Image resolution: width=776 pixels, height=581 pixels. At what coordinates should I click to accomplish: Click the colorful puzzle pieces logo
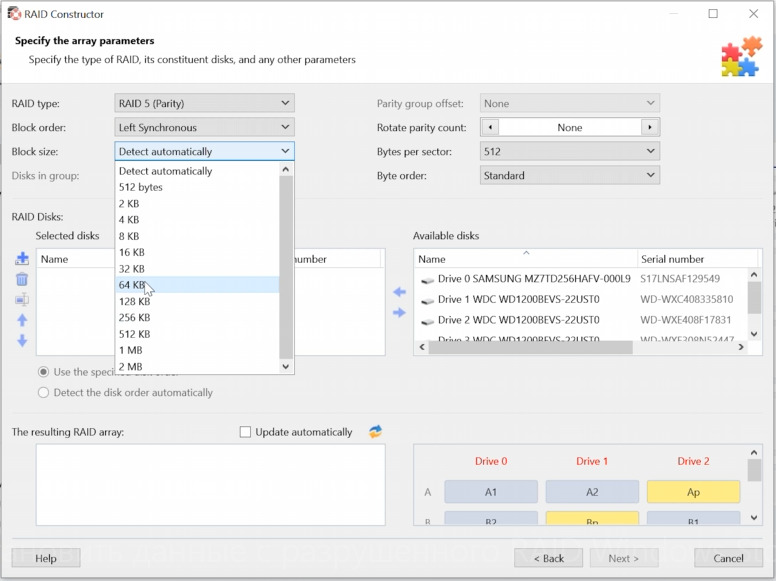click(x=741, y=56)
